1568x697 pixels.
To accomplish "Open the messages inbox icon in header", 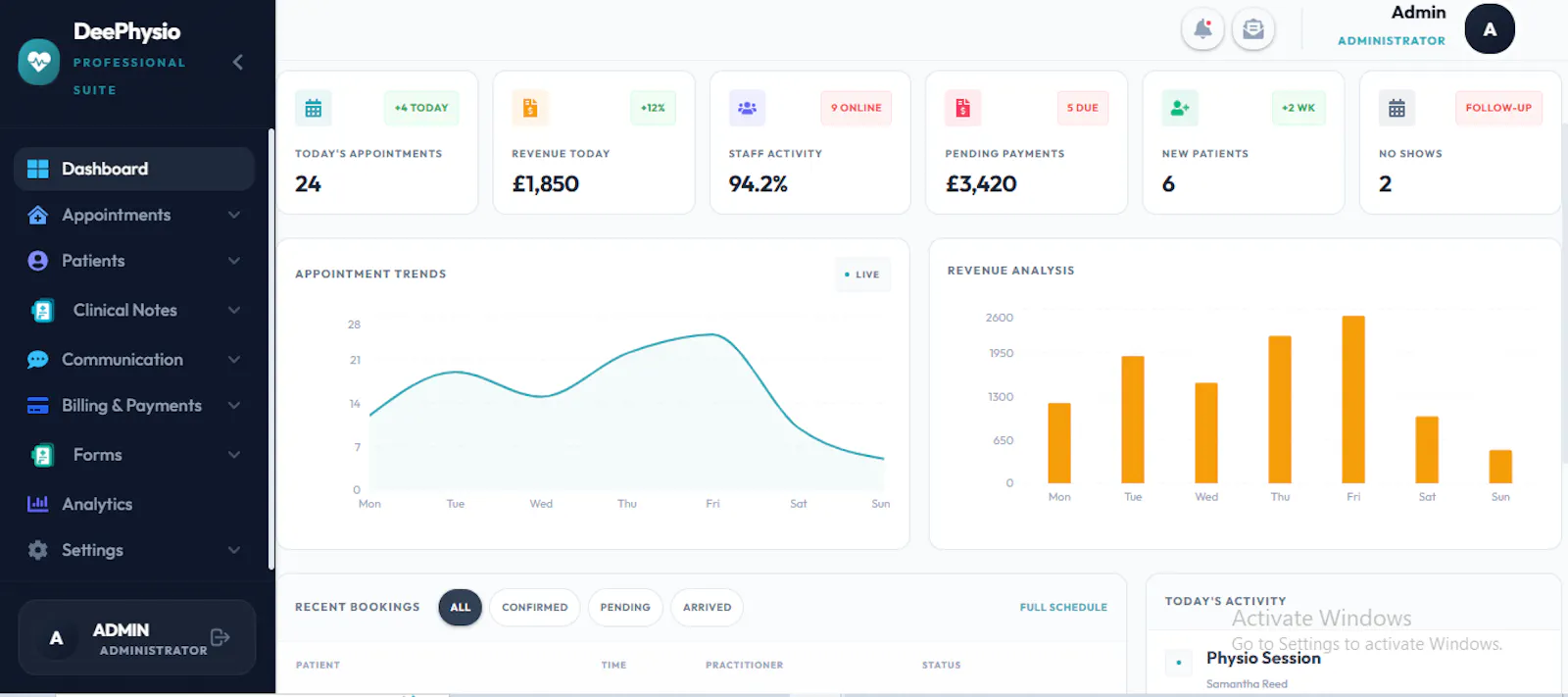I will pos(1253,29).
